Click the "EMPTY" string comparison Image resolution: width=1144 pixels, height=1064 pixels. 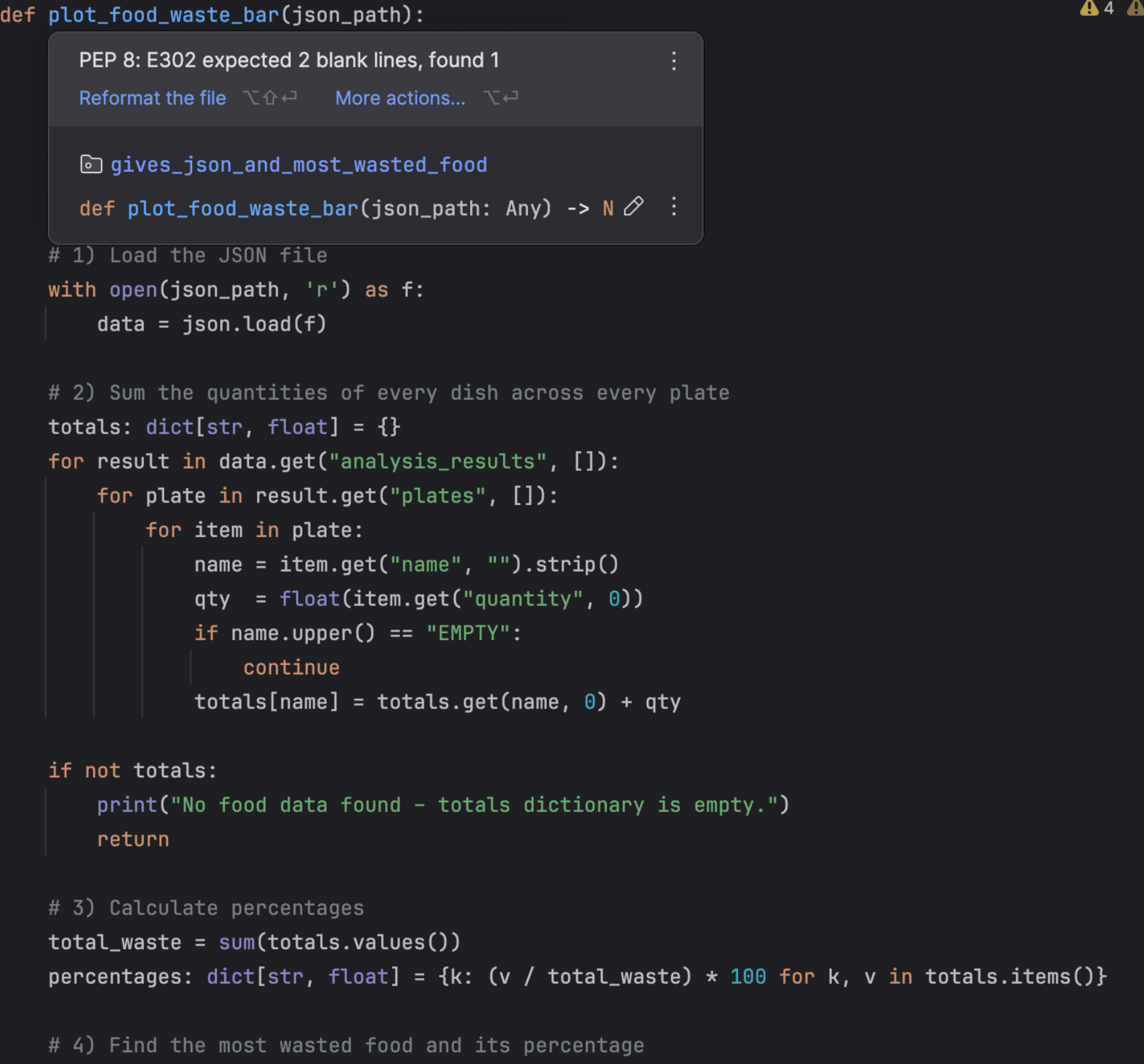click(x=468, y=632)
